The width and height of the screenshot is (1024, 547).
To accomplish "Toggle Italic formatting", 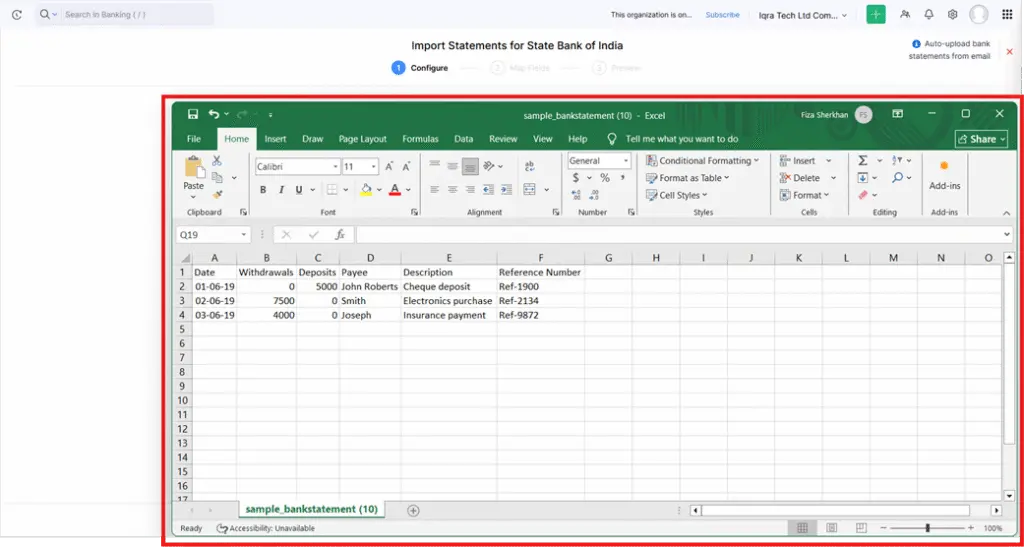I will click(x=281, y=190).
